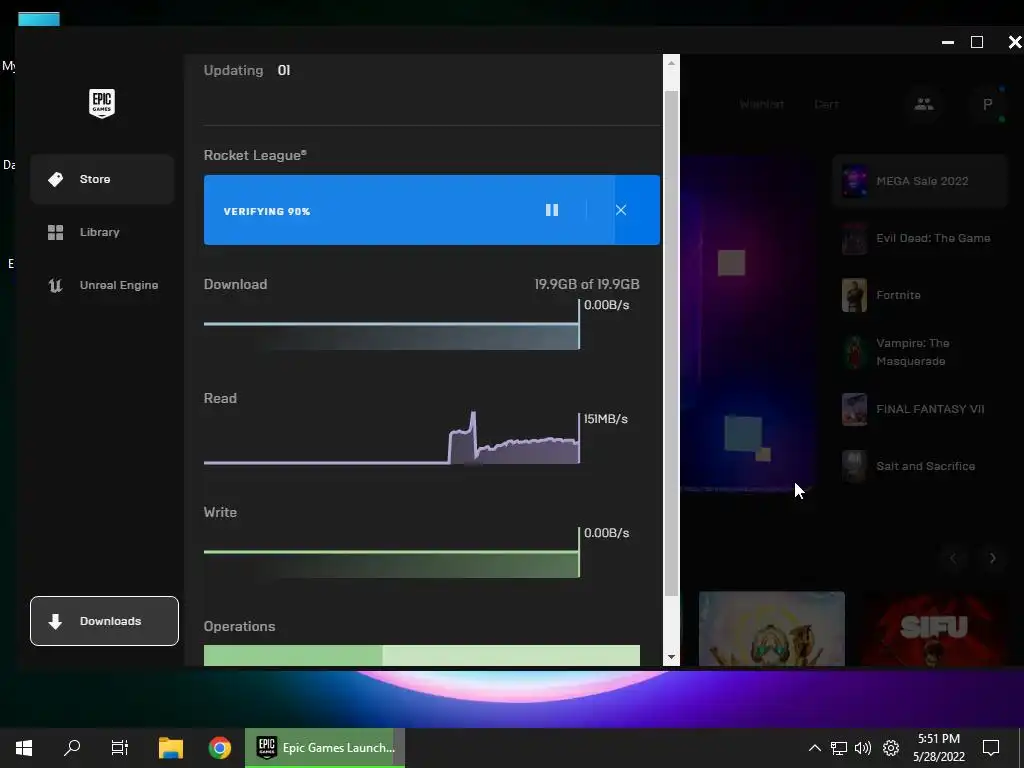Click the downloads panel scrollbar thumb
The image size is (1024, 768).
point(671,344)
